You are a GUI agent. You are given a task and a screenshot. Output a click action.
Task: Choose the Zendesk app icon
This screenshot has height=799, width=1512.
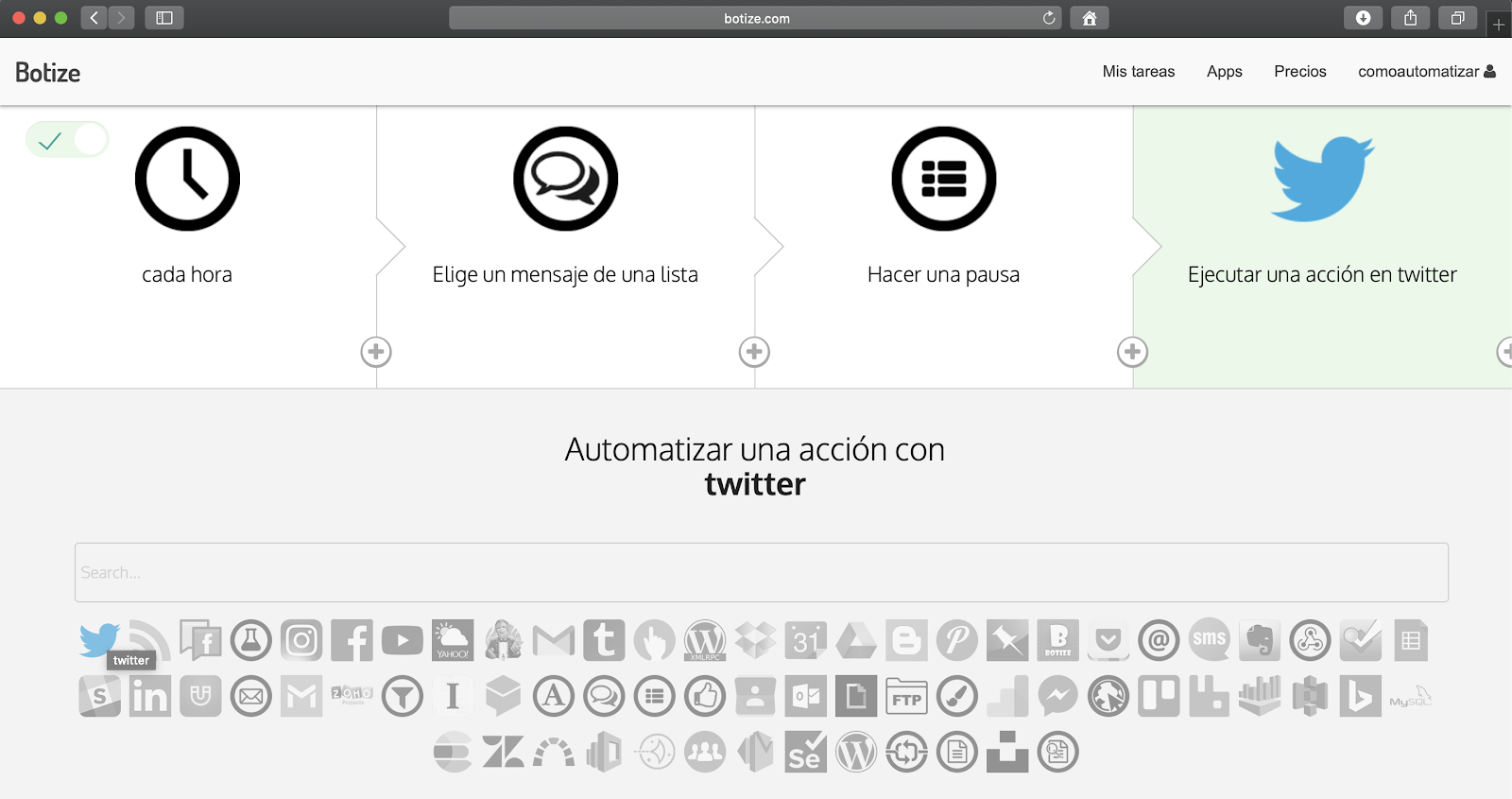coord(503,753)
